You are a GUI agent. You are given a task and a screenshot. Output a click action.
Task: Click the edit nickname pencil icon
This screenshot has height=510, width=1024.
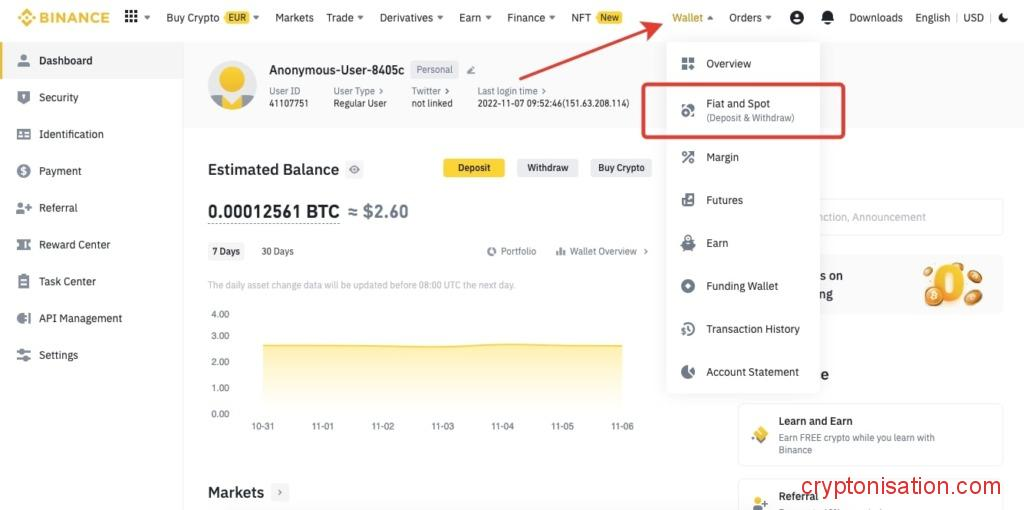(x=471, y=70)
